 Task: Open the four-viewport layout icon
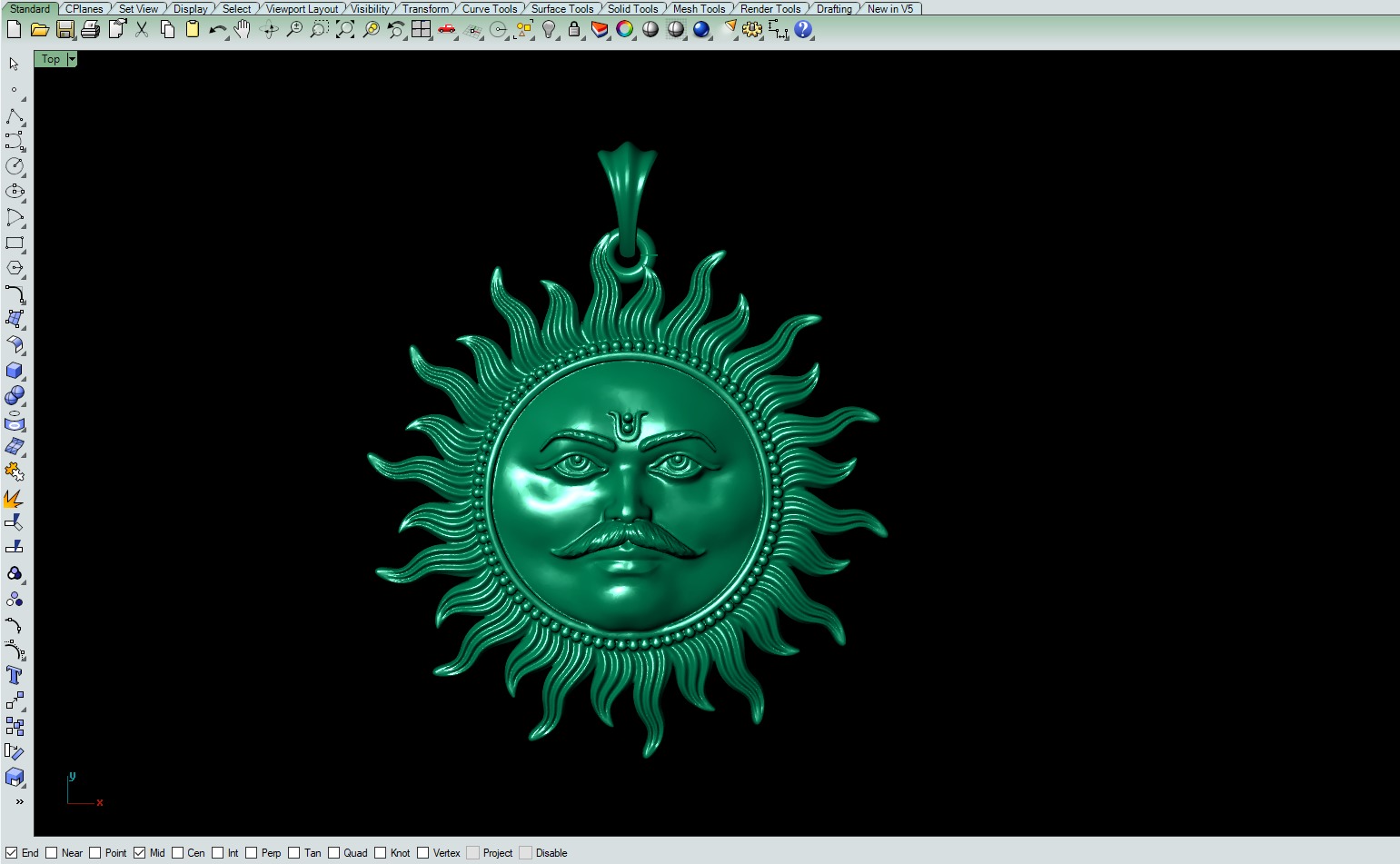(x=421, y=29)
